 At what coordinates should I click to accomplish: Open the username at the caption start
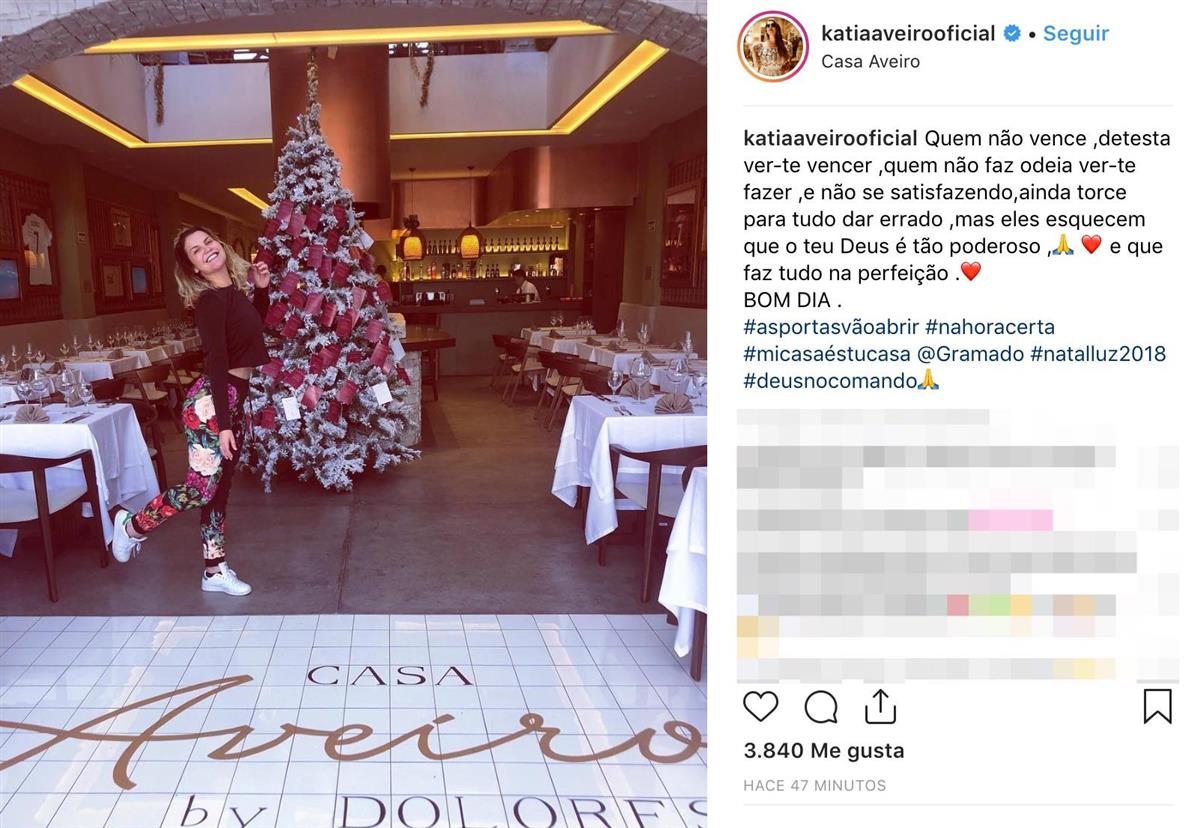(831, 138)
